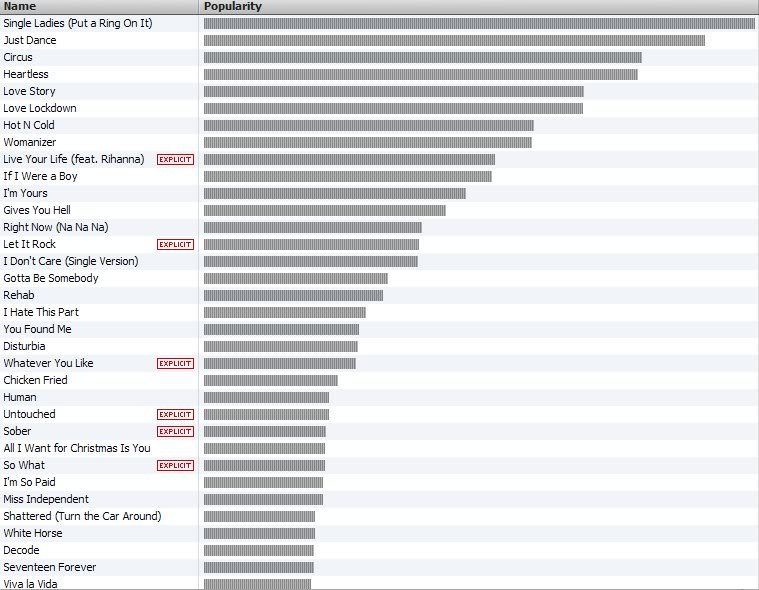Select All I Want for Christmas Is You
The height and width of the screenshot is (590, 759).
pos(77,448)
